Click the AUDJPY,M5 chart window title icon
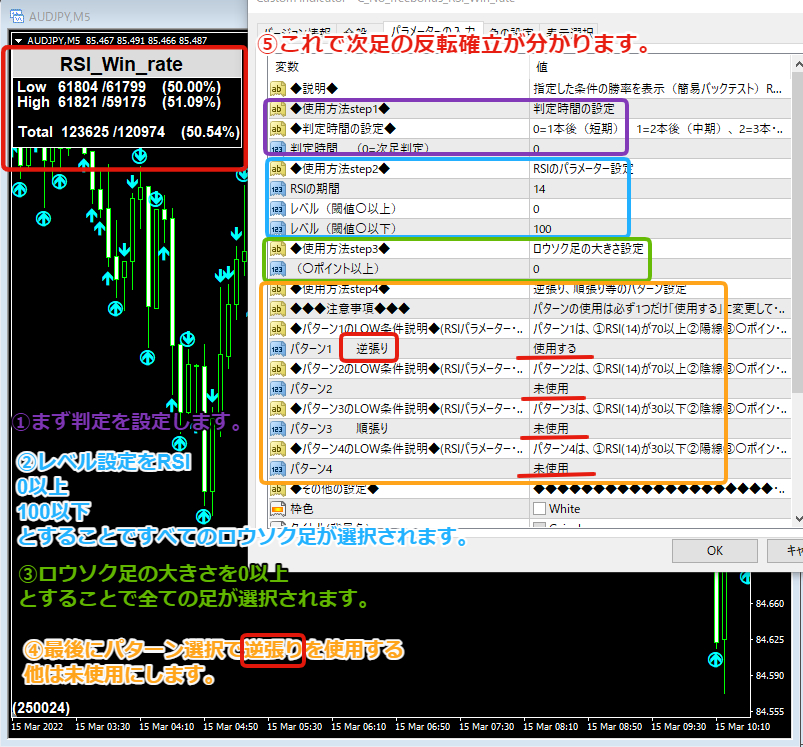This screenshot has height=747, width=803. click(x=17, y=16)
